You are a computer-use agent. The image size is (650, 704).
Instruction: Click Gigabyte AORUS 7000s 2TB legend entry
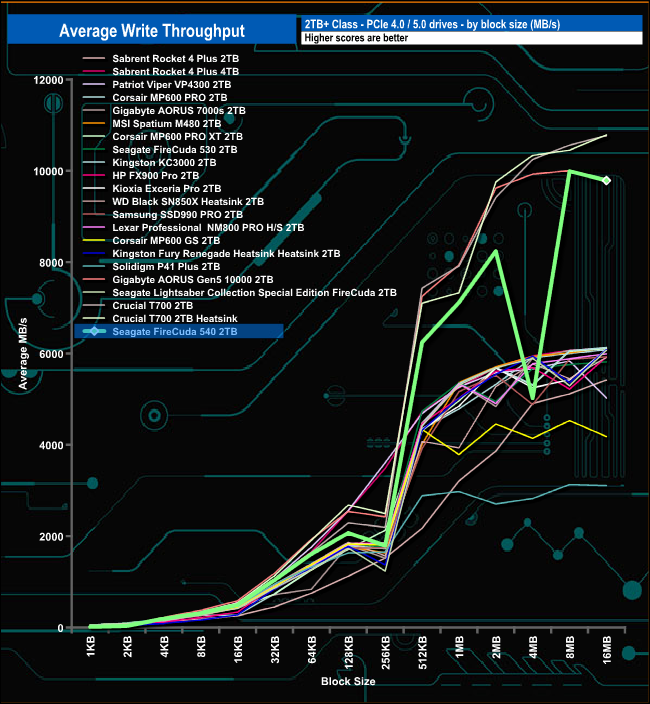[179, 110]
